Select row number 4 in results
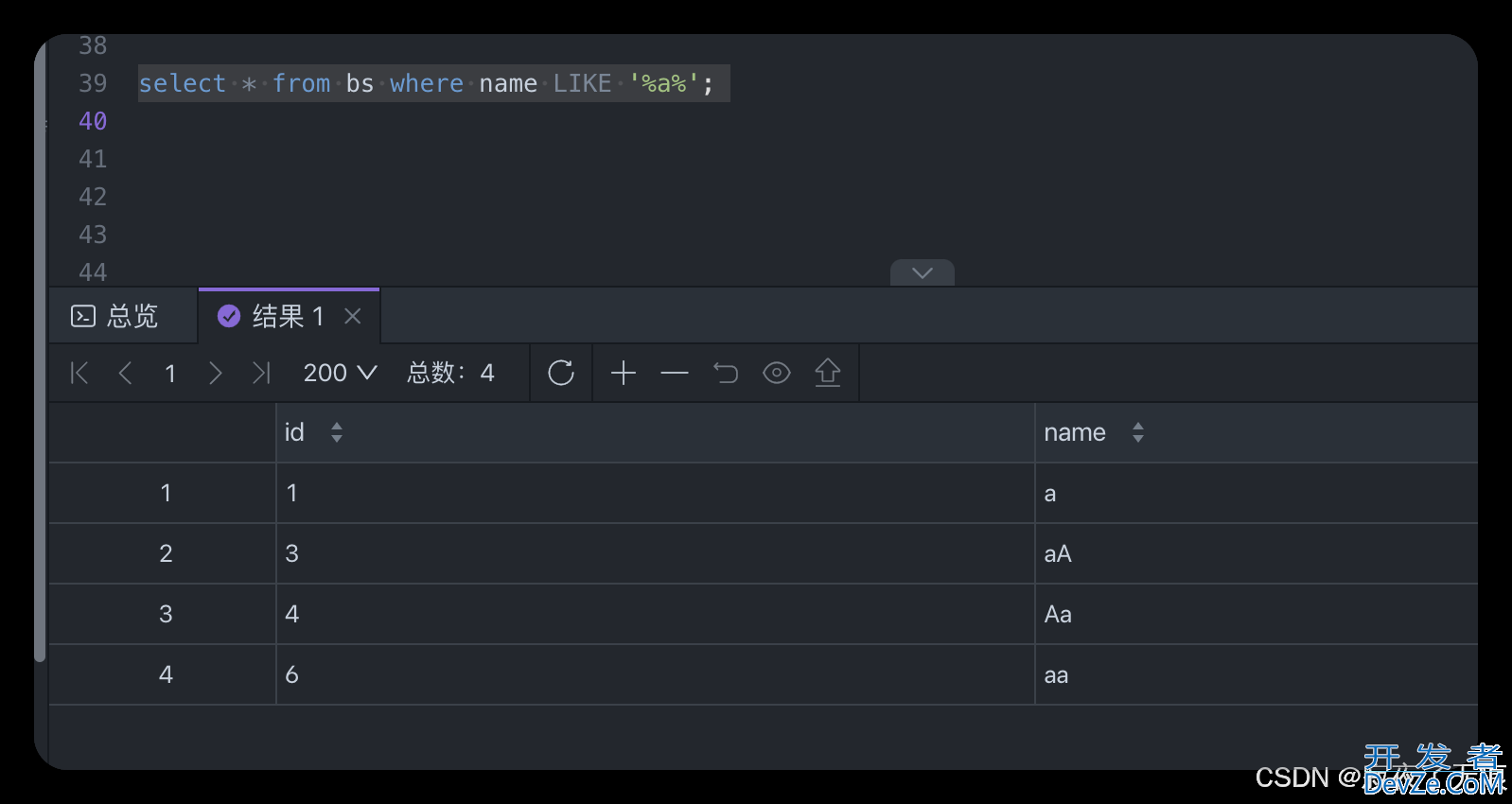Screen dimensions: 1512x804 click(x=162, y=674)
